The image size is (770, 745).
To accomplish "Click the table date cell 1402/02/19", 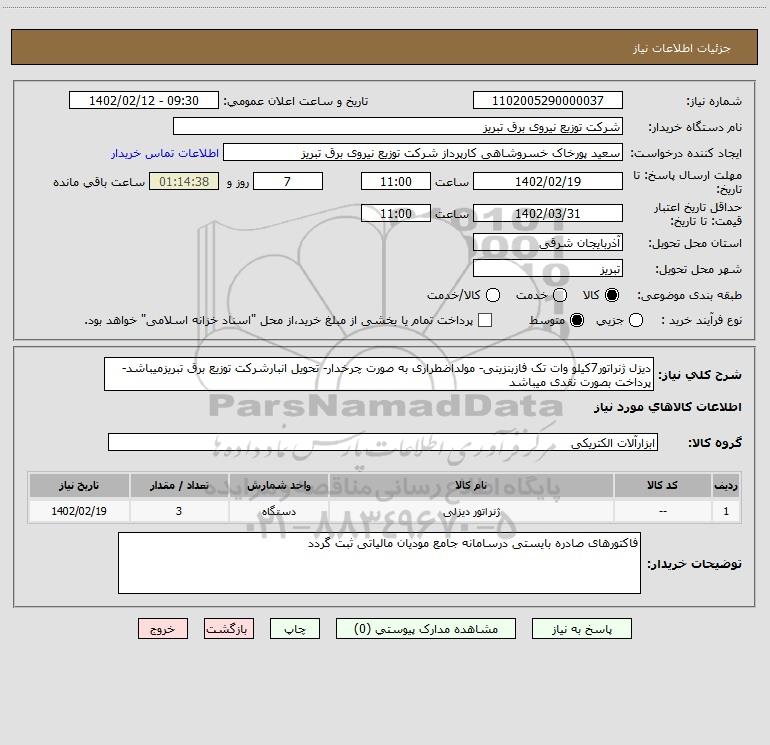I will click(79, 511).
